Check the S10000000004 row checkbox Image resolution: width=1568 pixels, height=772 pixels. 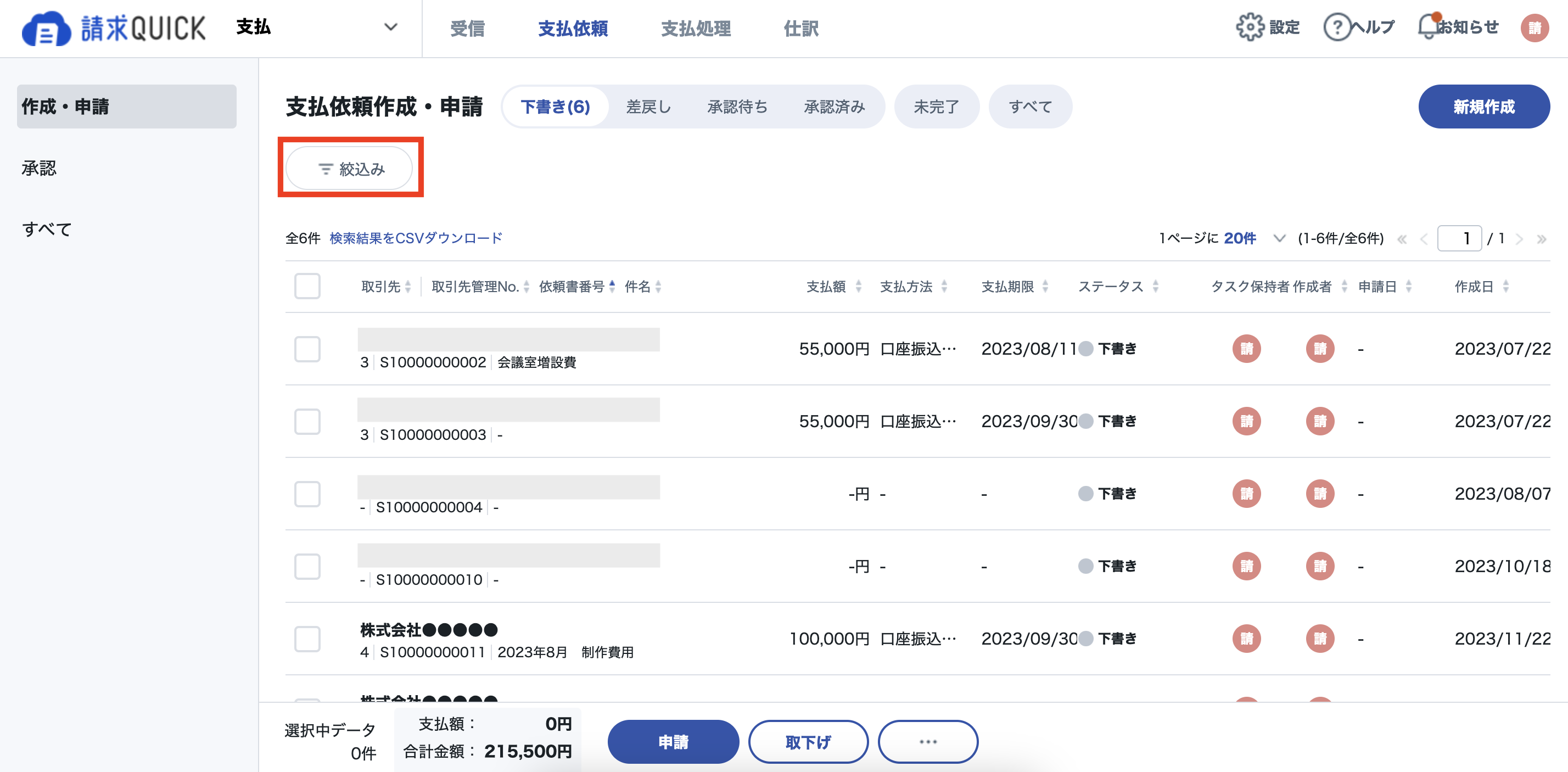pos(307,494)
